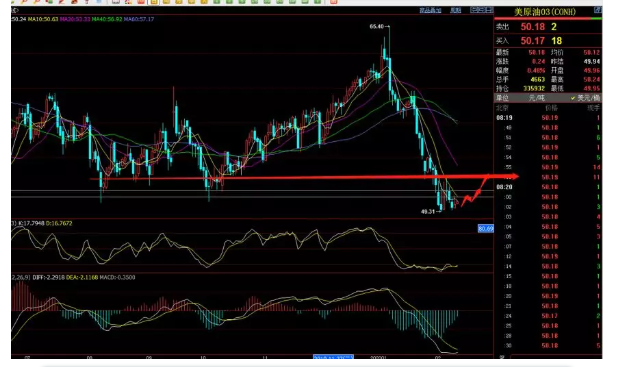Click the red and green buy-sell ratio bar

(x=548, y=19)
